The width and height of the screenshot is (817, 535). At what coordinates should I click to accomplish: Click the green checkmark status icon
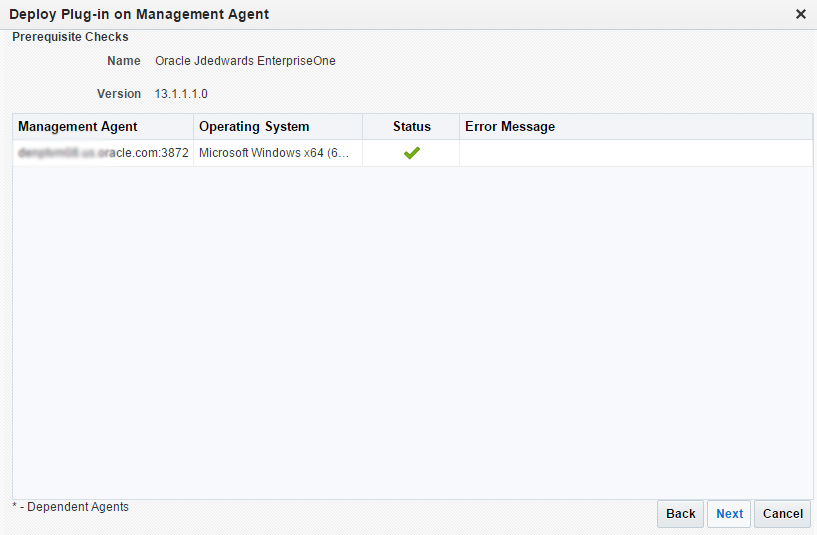click(x=411, y=153)
